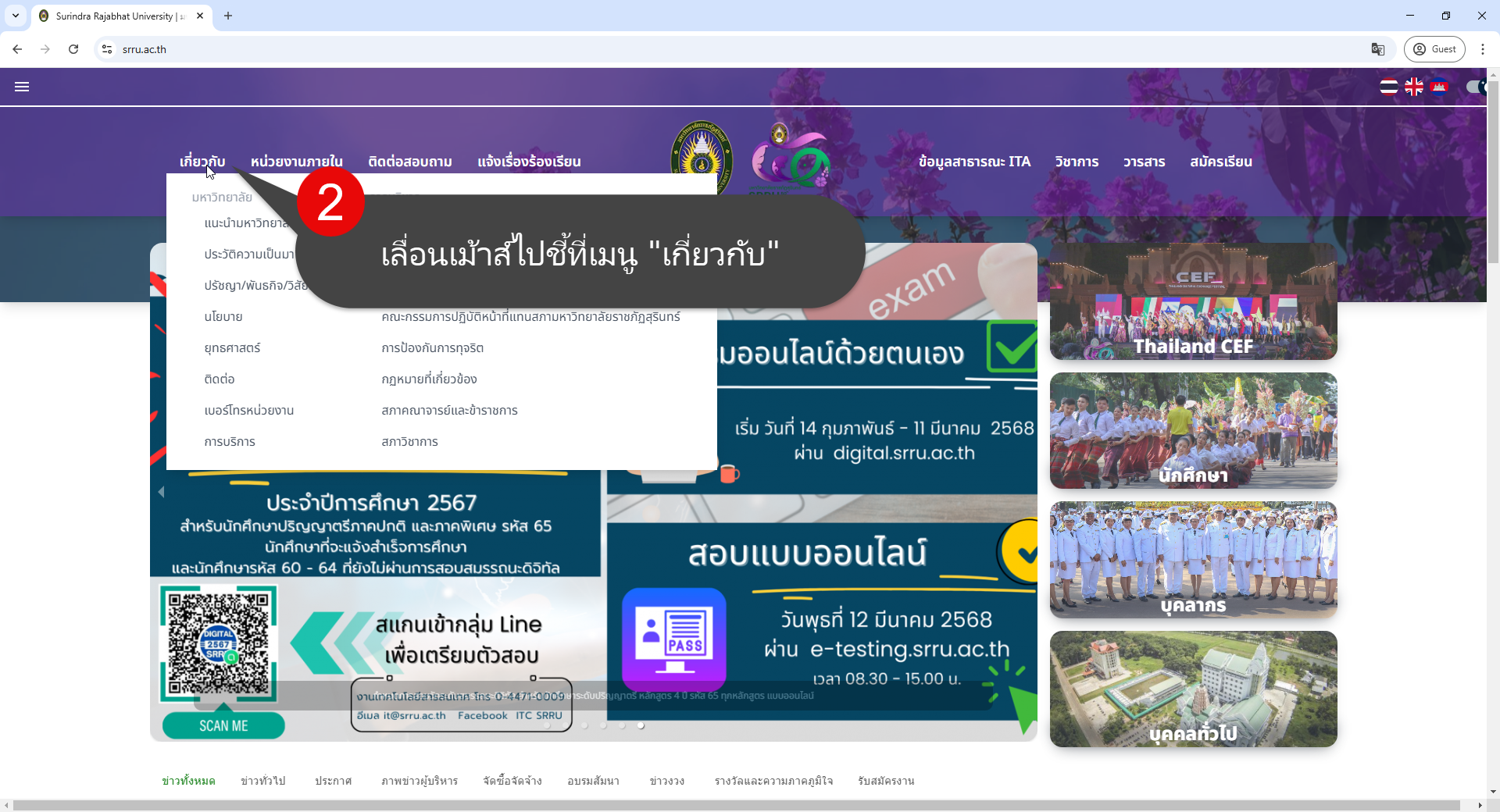The width and height of the screenshot is (1500, 812).
Task: Toggle the dark mode switch
Action: click(x=1475, y=87)
